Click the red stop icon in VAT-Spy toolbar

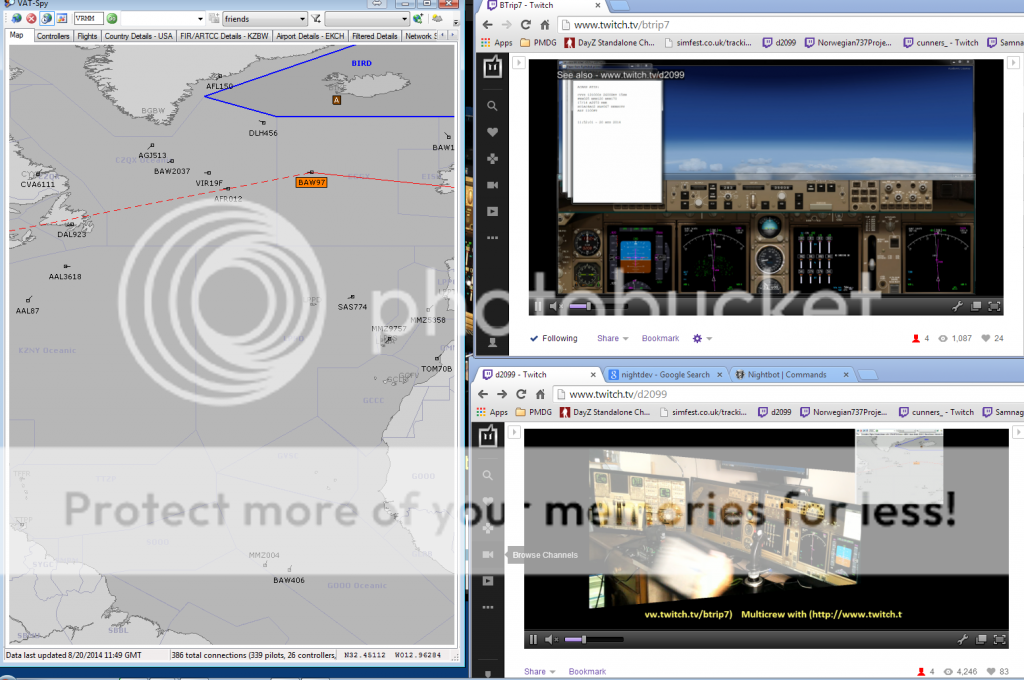click(31, 18)
